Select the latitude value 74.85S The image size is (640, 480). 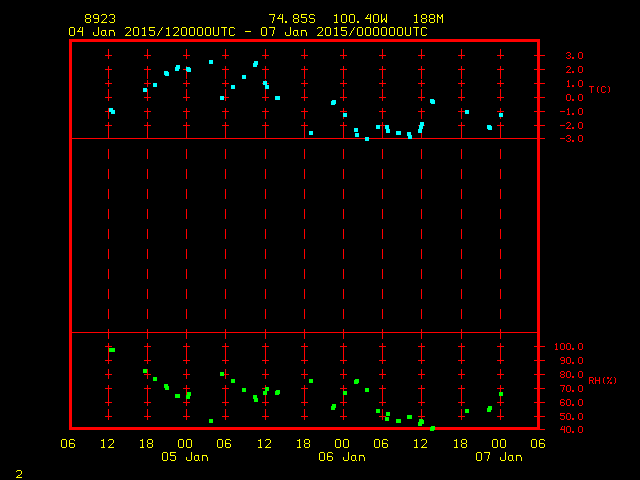pyautogui.click(x=292, y=19)
